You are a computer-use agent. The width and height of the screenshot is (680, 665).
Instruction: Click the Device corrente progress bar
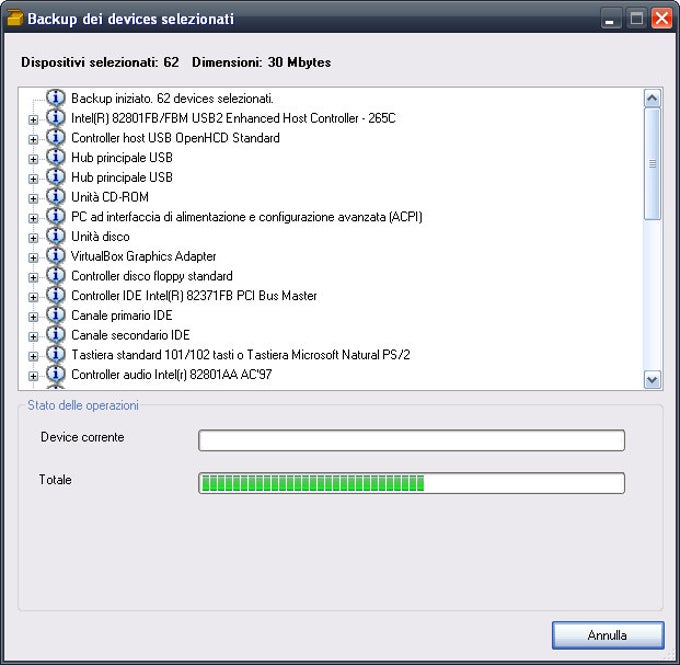(411, 440)
